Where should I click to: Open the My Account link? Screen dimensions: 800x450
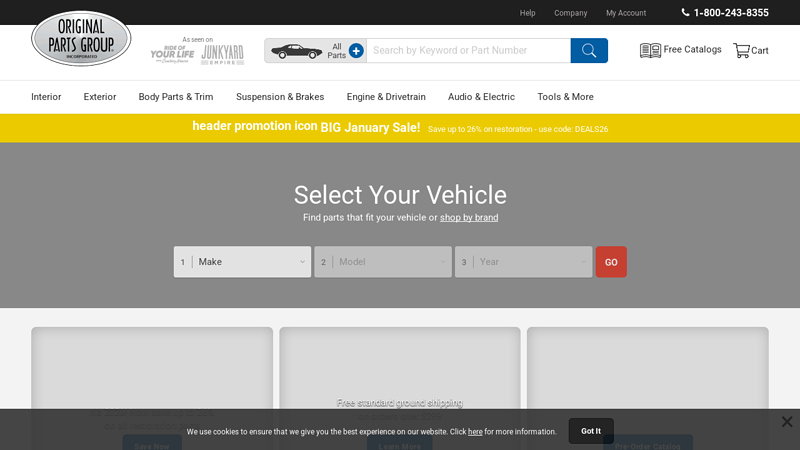tap(626, 13)
